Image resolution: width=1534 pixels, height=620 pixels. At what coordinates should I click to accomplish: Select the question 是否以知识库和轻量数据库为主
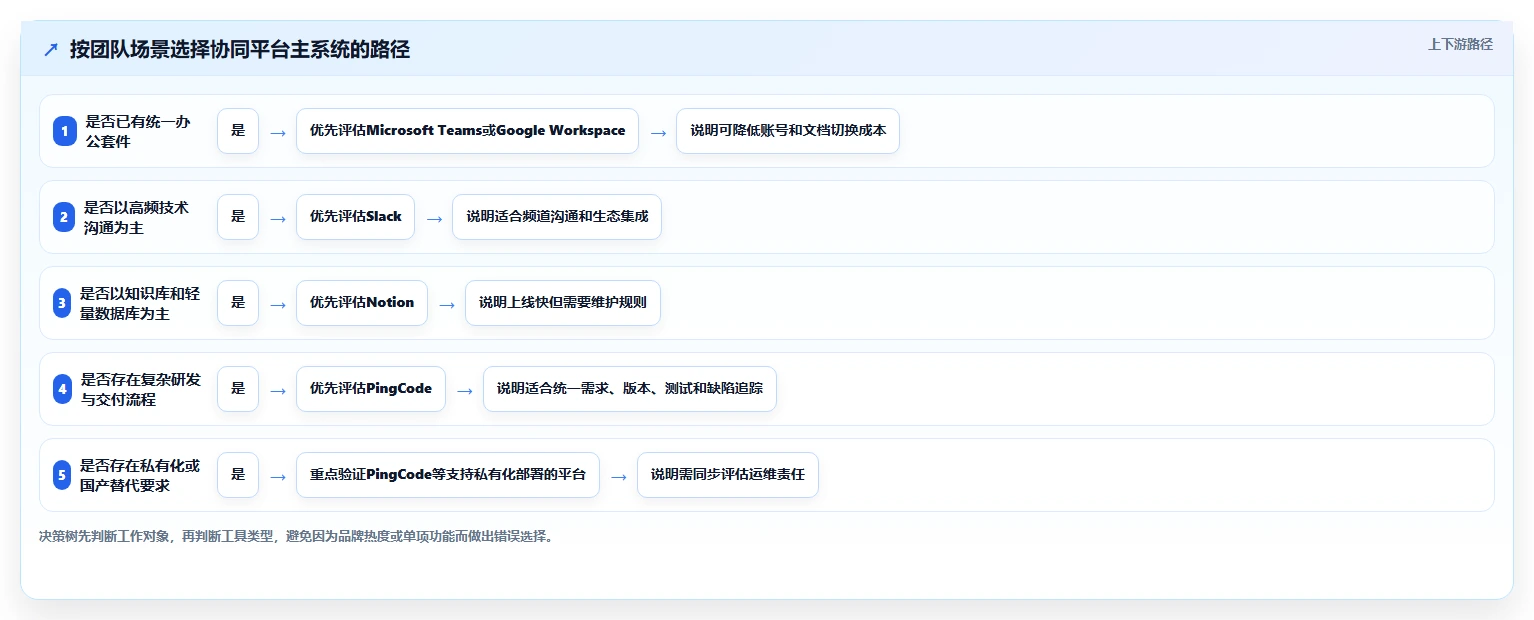point(140,303)
